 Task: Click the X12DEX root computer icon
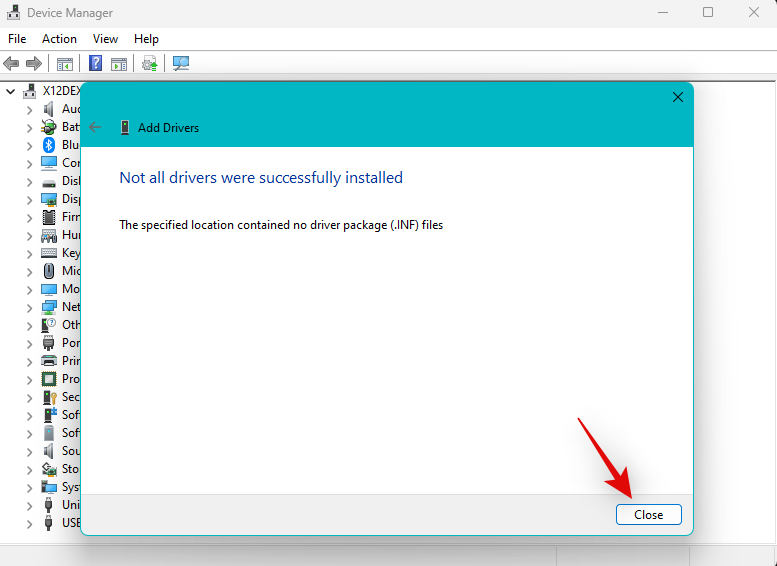click(x=30, y=91)
